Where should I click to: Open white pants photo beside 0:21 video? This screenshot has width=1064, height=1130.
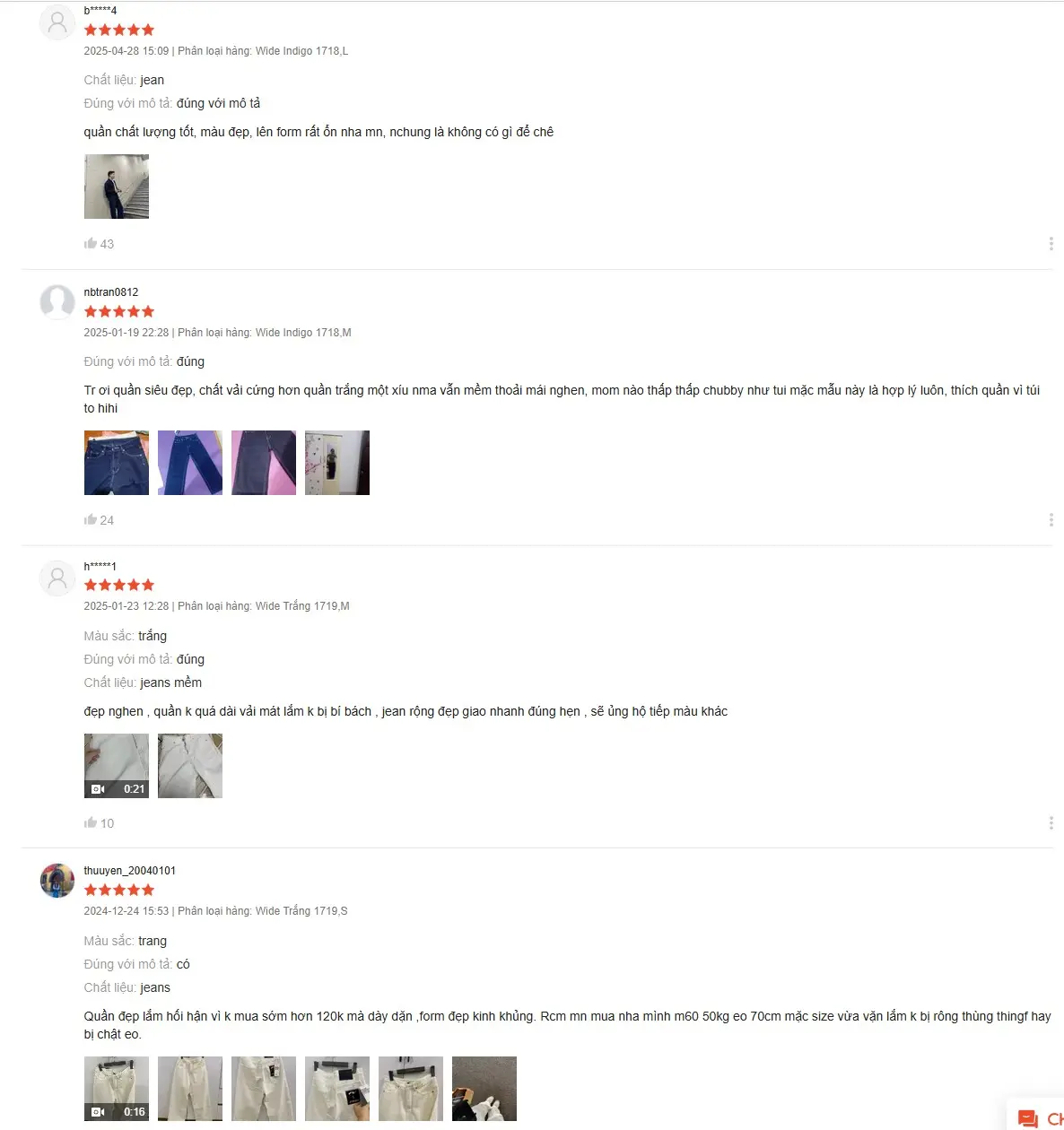190,766
